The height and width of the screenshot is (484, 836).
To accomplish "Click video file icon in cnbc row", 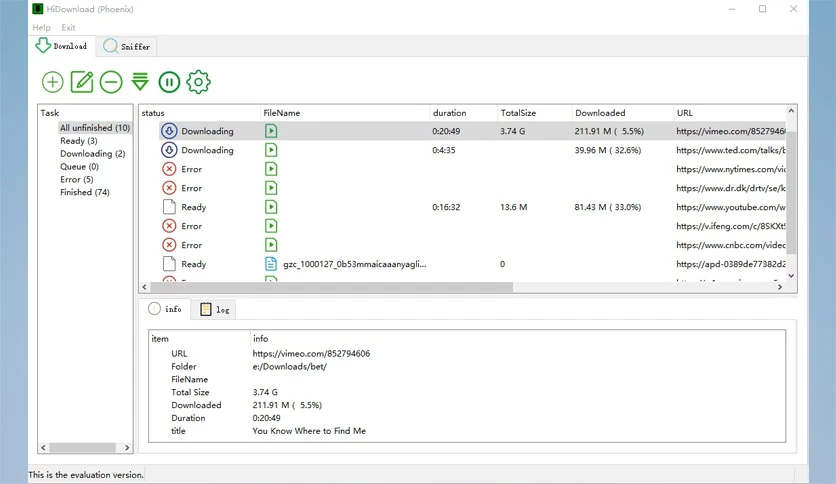I will pyautogui.click(x=271, y=245).
